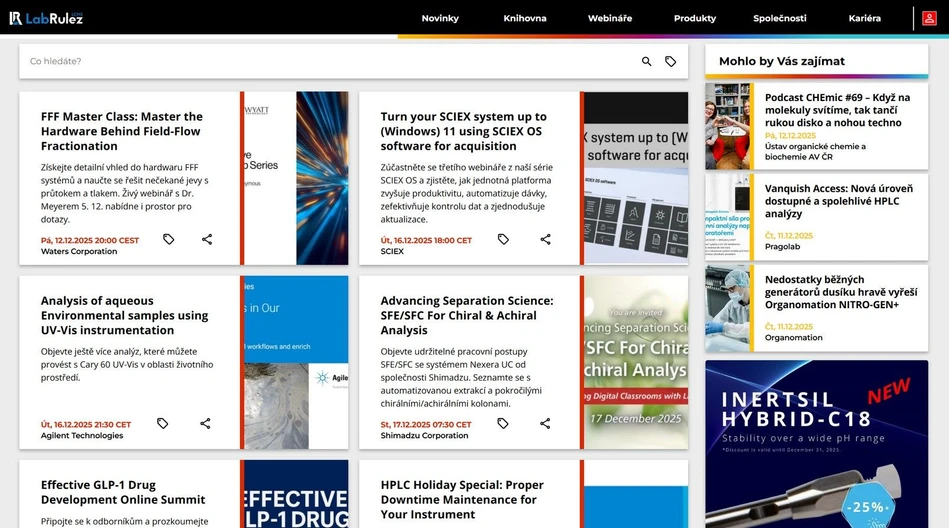Open the Knihovna menu item

pos(525,18)
